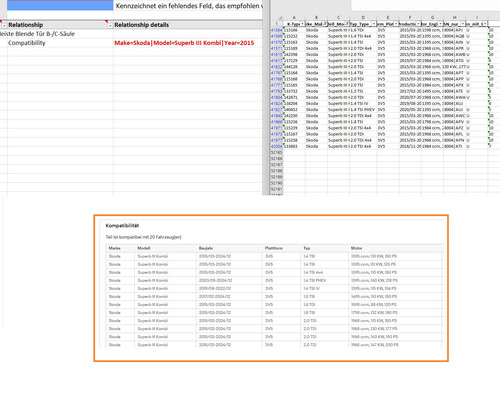Click '1.4 TSI PHEV' in the compatibility table

pyautogui.click(x=315, y=280)
